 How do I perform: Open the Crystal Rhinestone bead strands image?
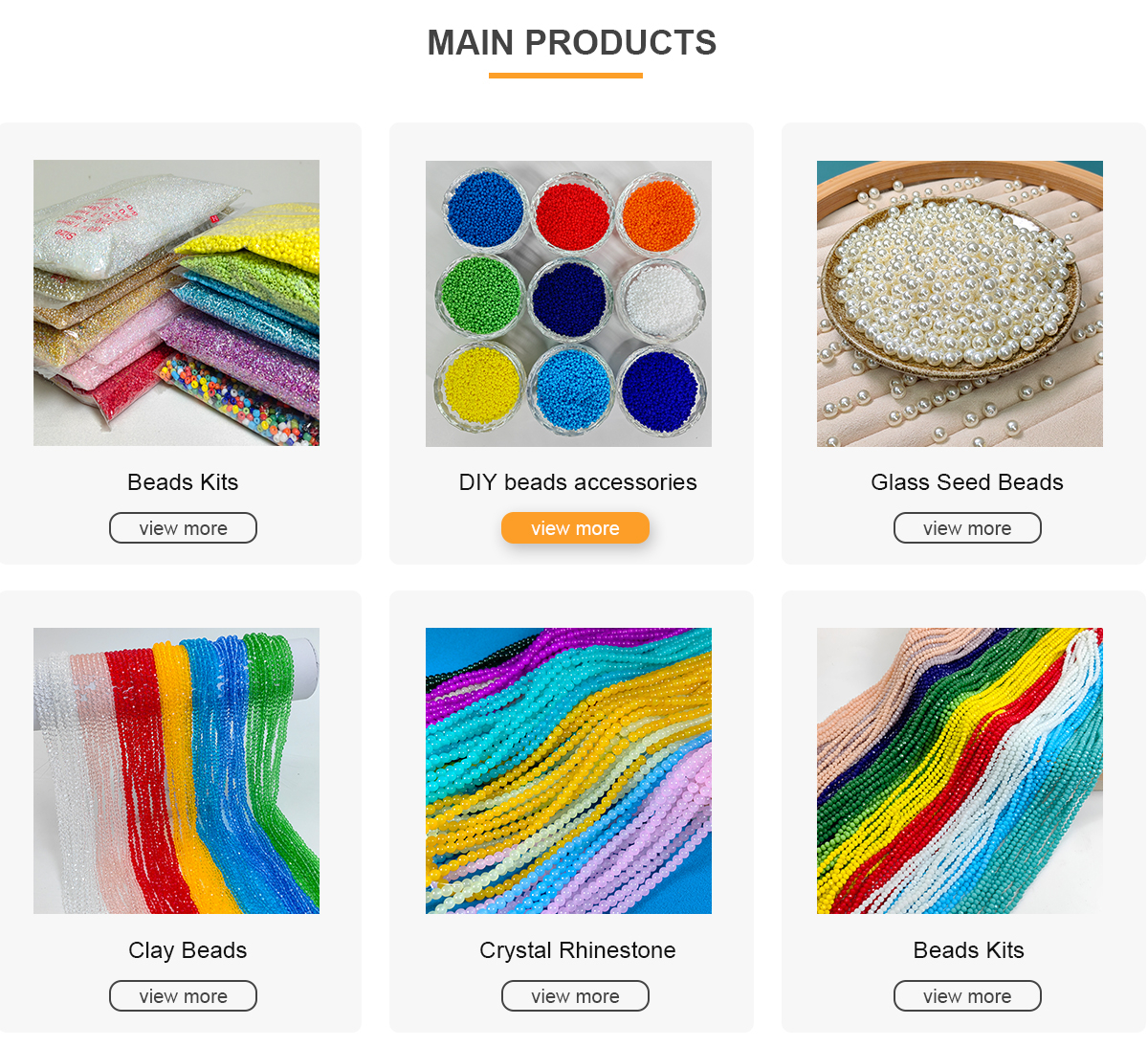point(568,770)
